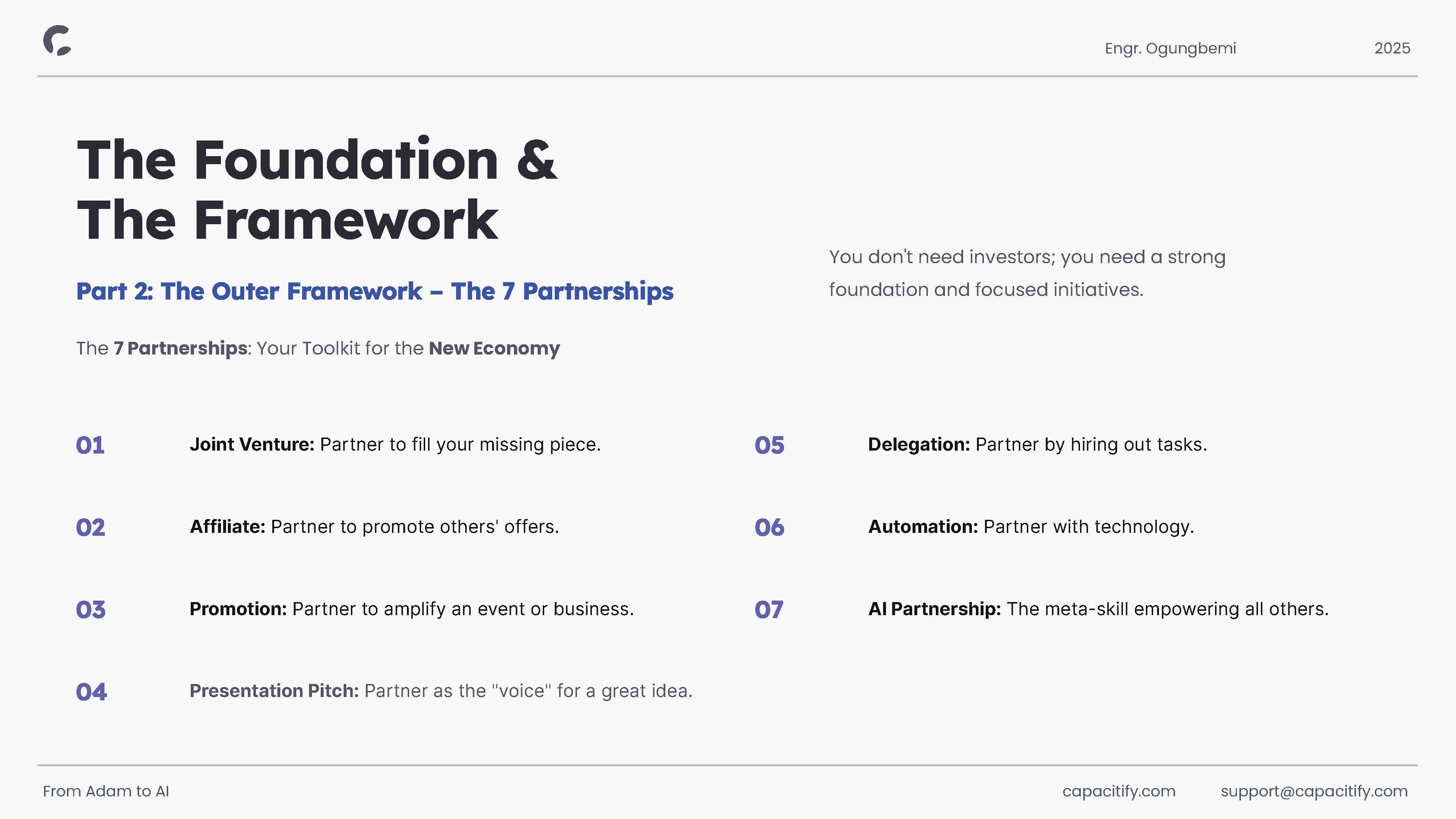
Task: Click the number 03 marker
Action: [90, 610]
